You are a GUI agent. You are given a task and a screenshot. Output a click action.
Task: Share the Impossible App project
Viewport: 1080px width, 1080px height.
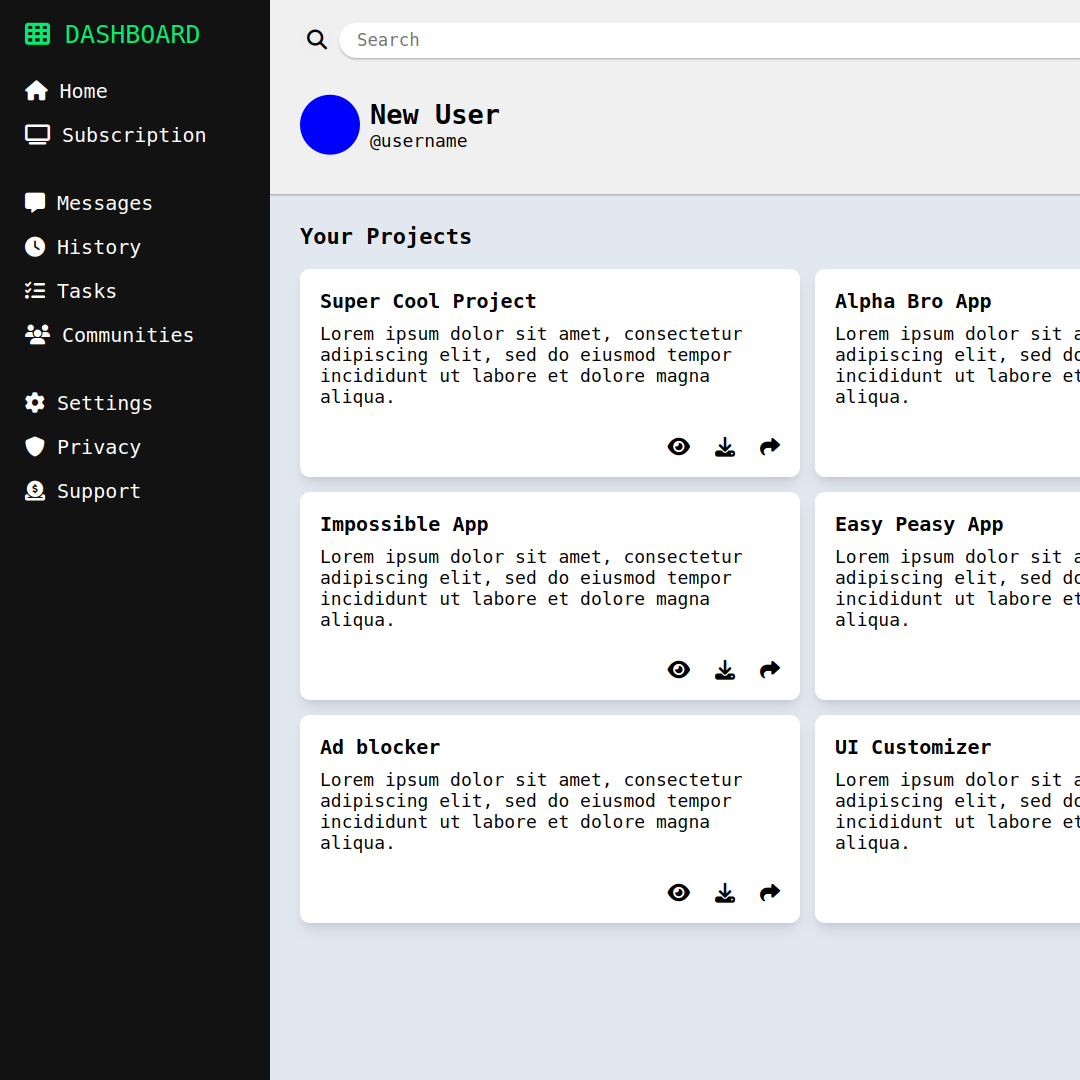769,669
